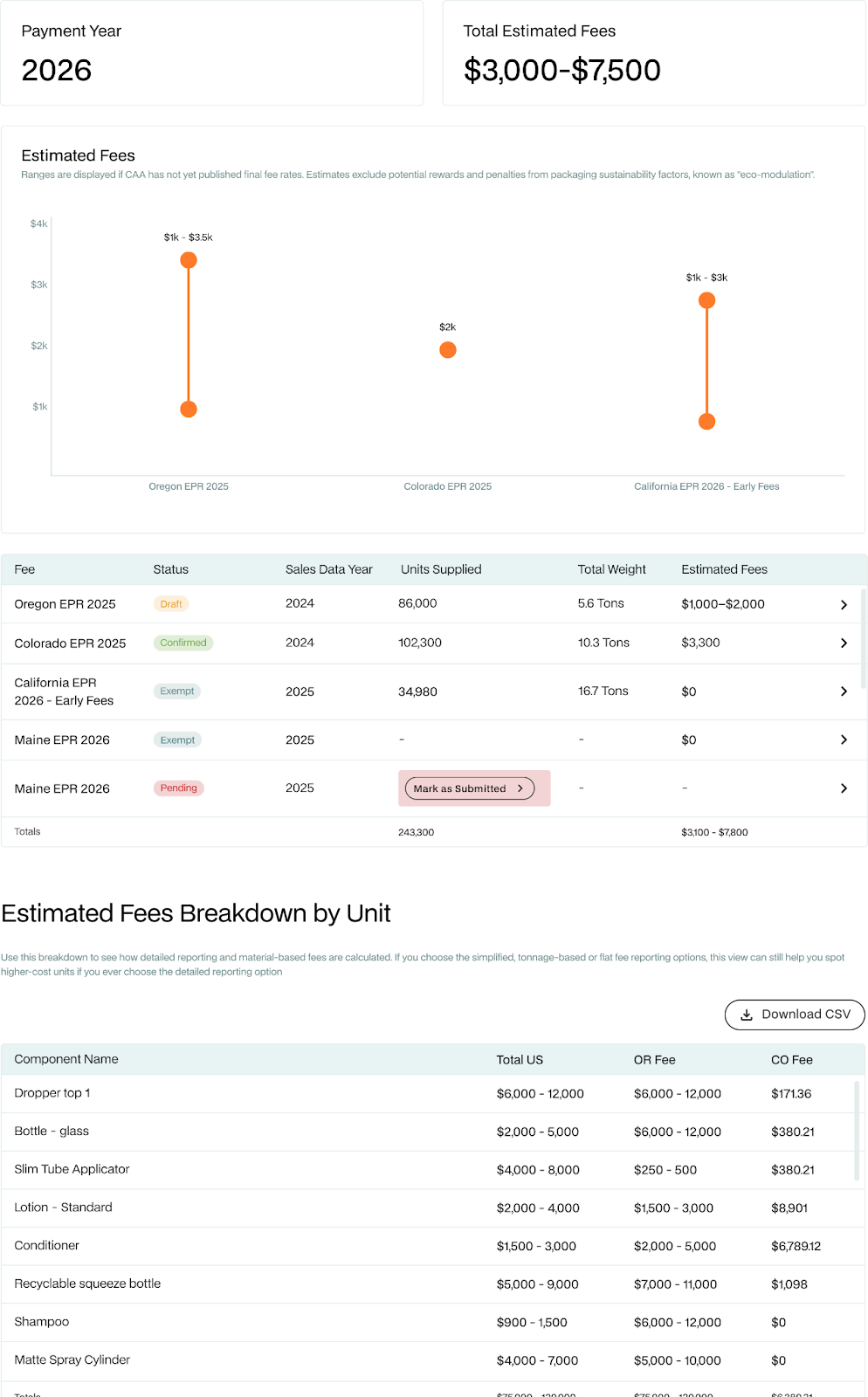This screenshot has height=1397, width=868.
Task: Click the OR Fee column header
Action: (655, 1060)
